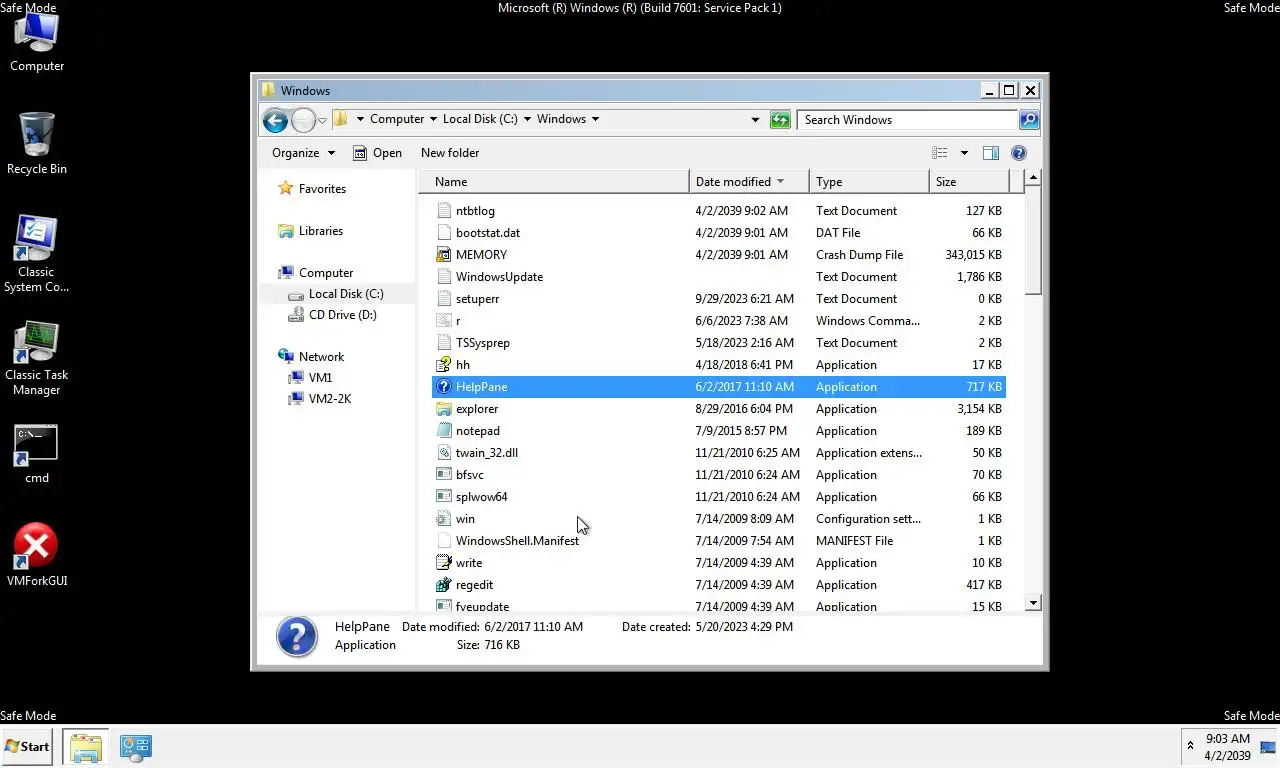The height and width of the screenshot is (768, 1280).
Task: Select VM1 under Network
Action: click(320, 378)
